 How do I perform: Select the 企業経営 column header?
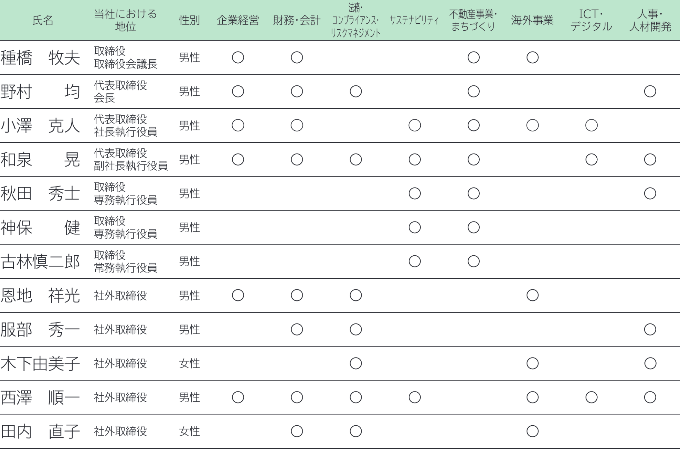pos(238,20)
